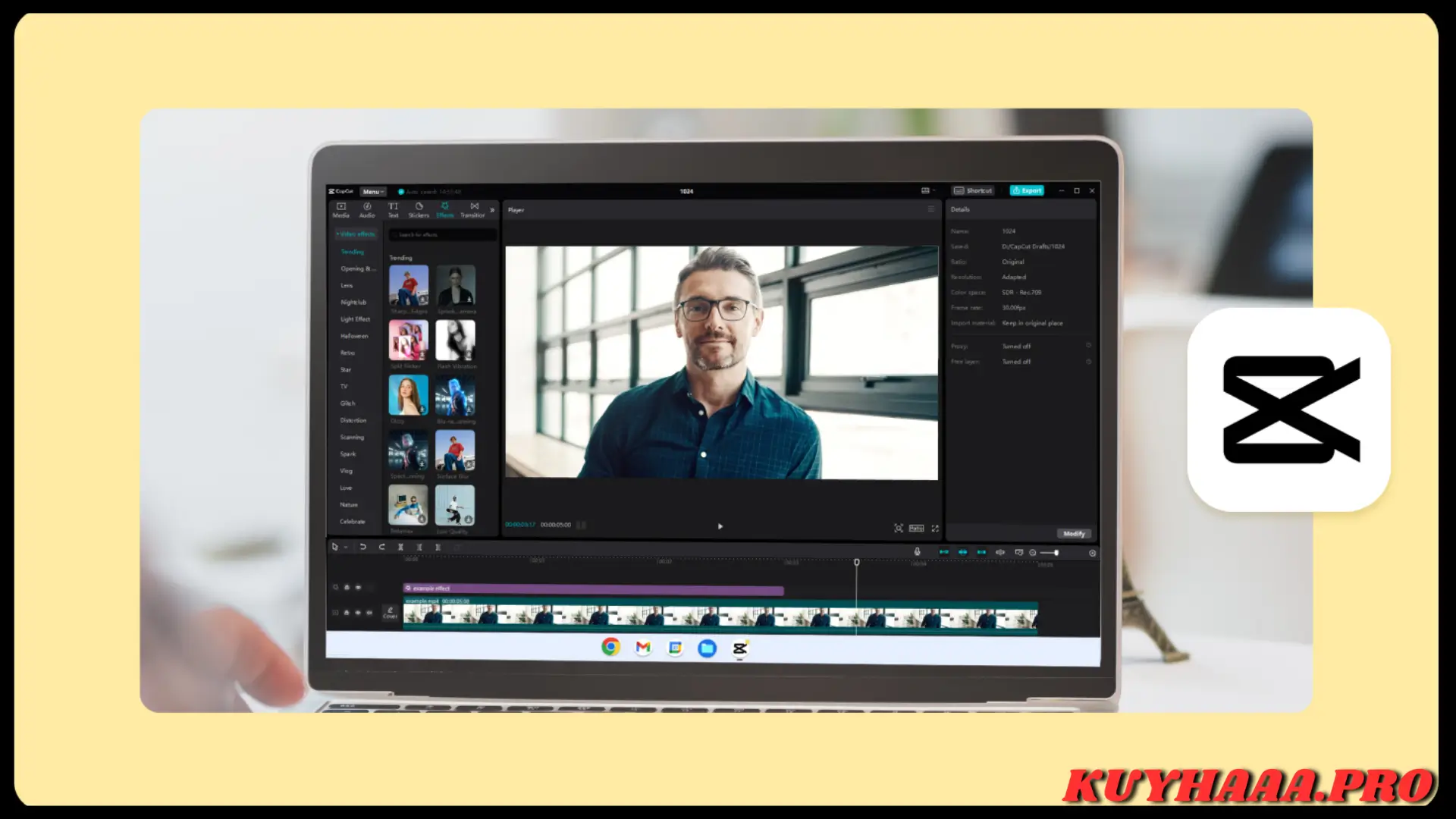Viewport: 1456px width, 819px height.
Task: Open the Audio tab
Action: [x=367, y=210]
